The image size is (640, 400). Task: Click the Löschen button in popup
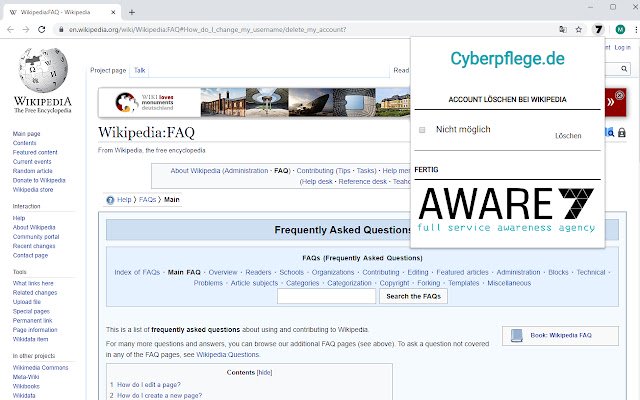click(568, 136)
